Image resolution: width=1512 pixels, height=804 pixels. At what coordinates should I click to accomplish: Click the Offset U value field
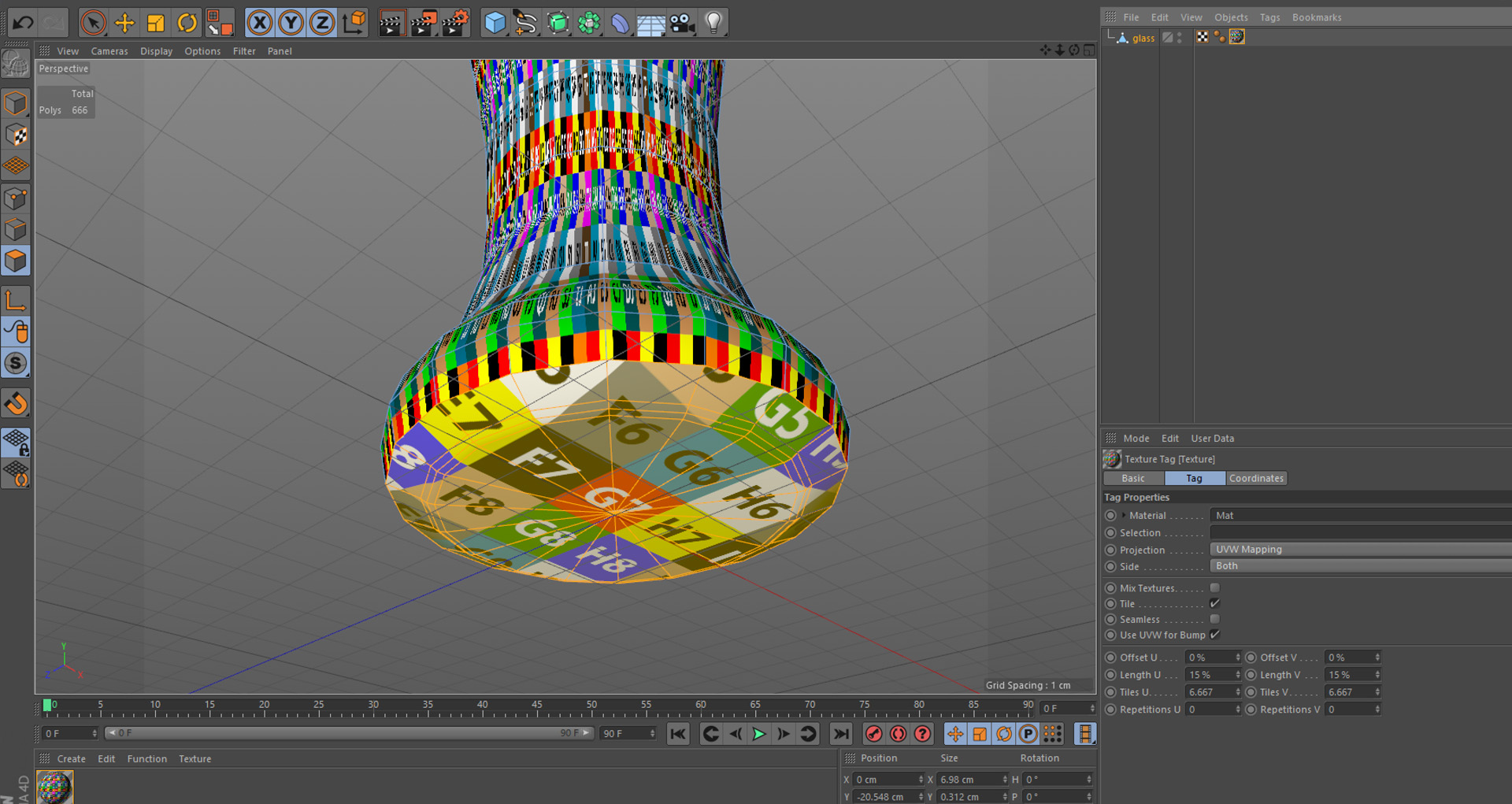click(1209, 658)
